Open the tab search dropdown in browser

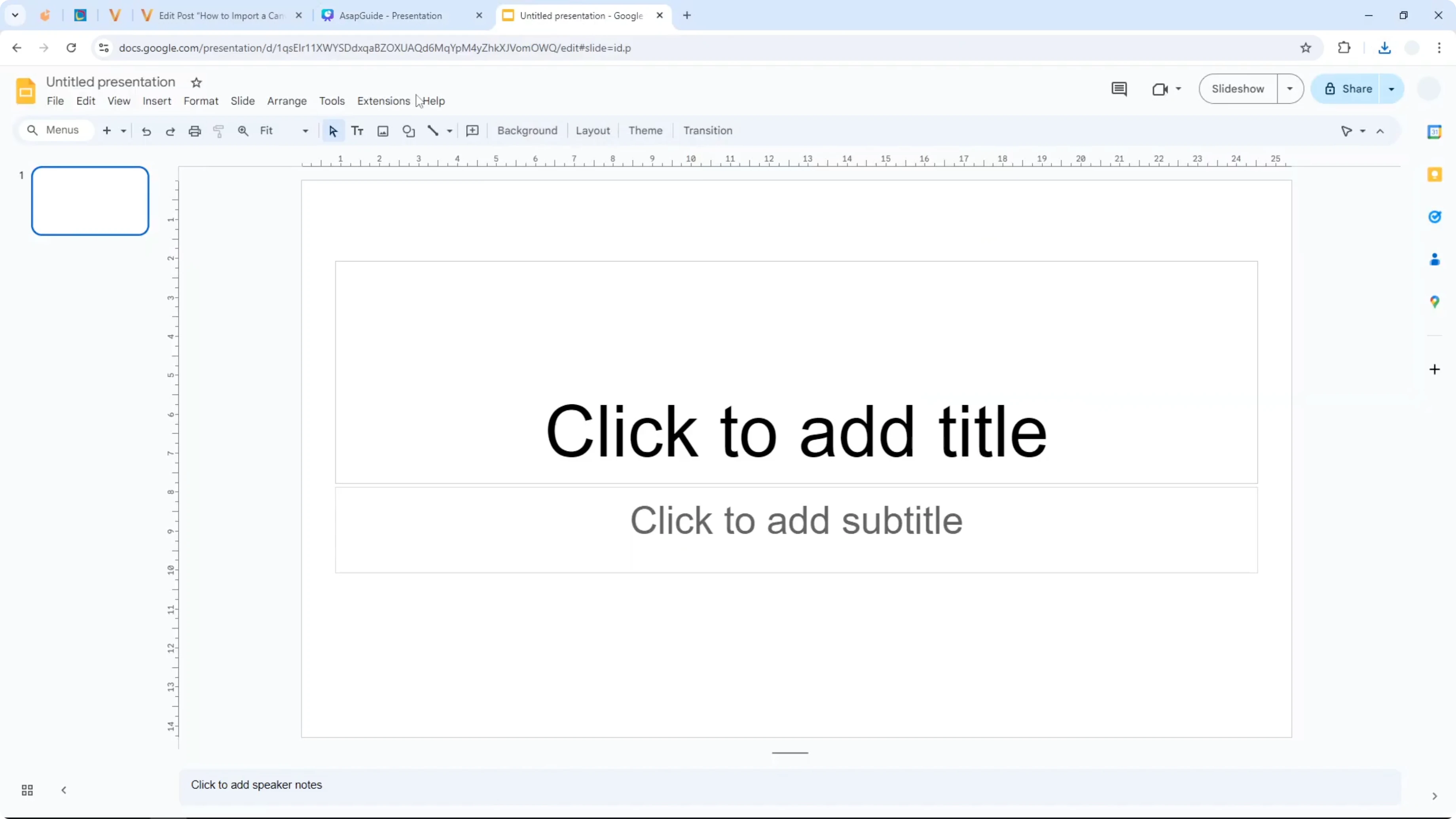pyautogui.click(x=15, y=15)
